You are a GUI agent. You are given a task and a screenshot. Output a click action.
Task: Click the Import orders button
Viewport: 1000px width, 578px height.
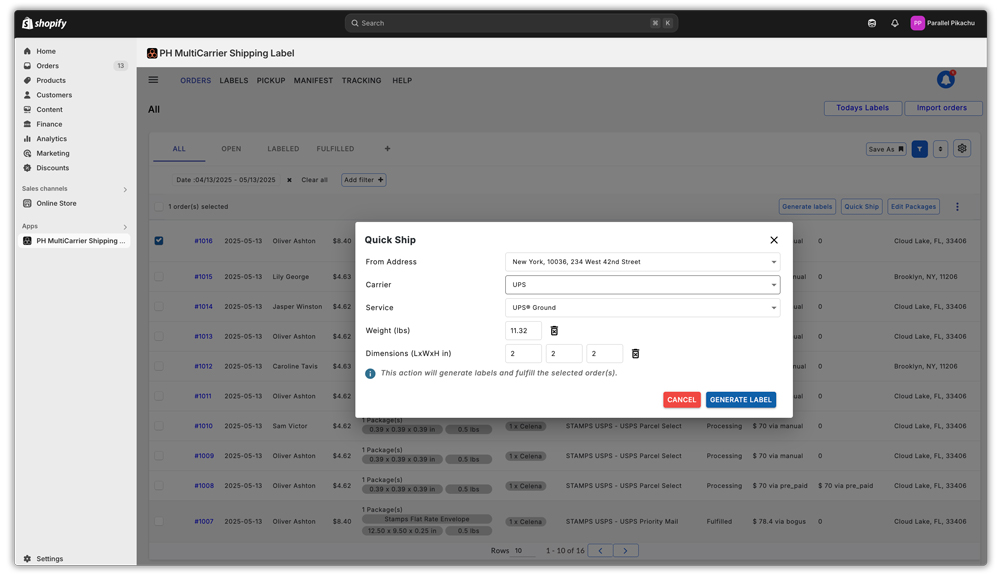tap(942, 108)
